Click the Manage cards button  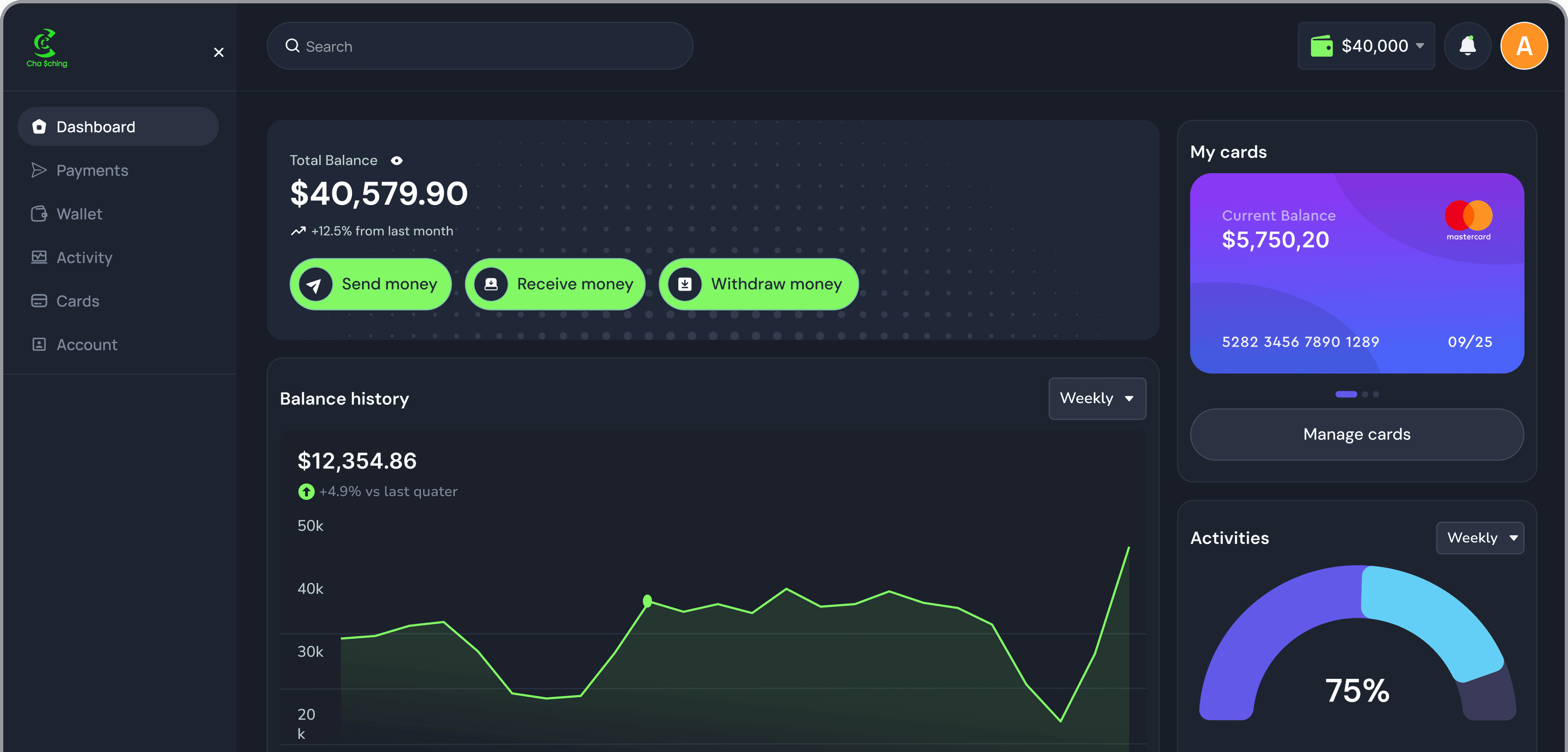tap(1357, 434)
